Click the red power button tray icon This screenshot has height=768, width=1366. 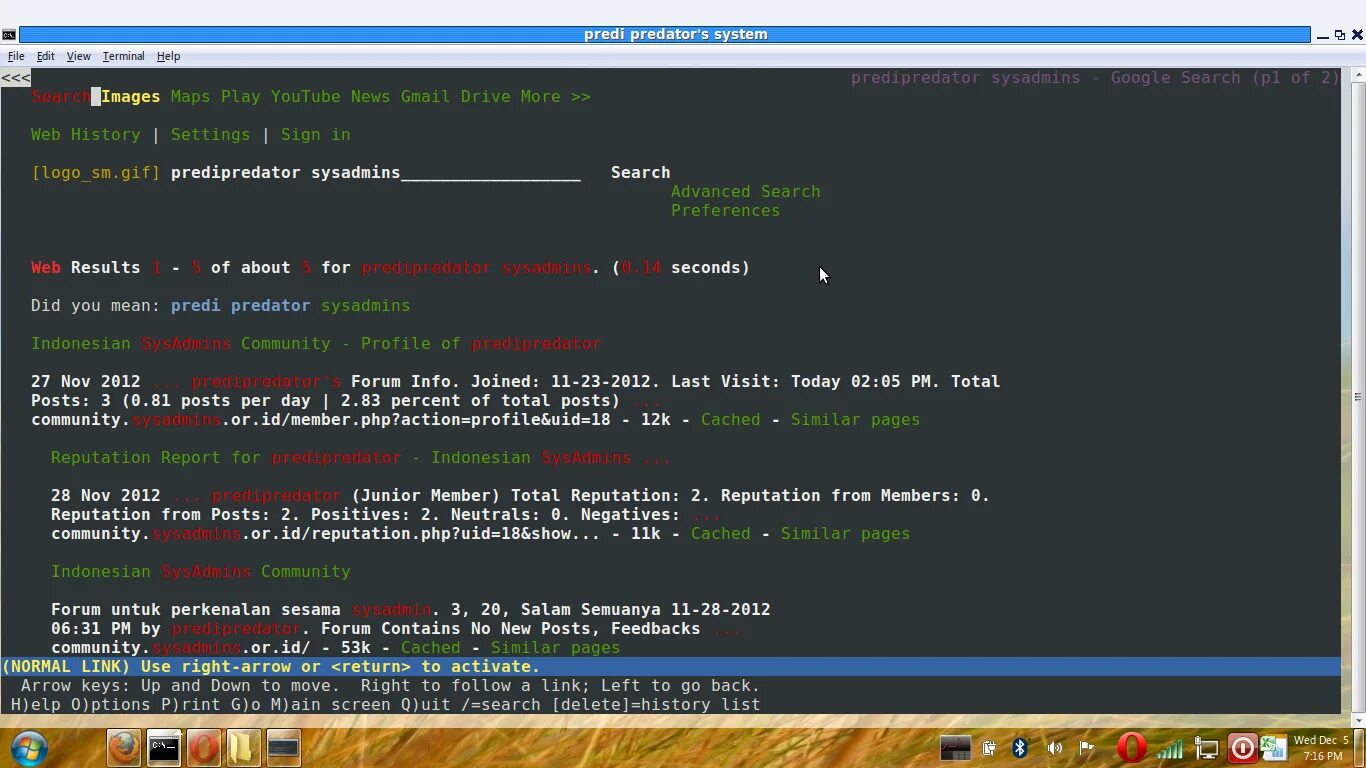pos(1242,747)
